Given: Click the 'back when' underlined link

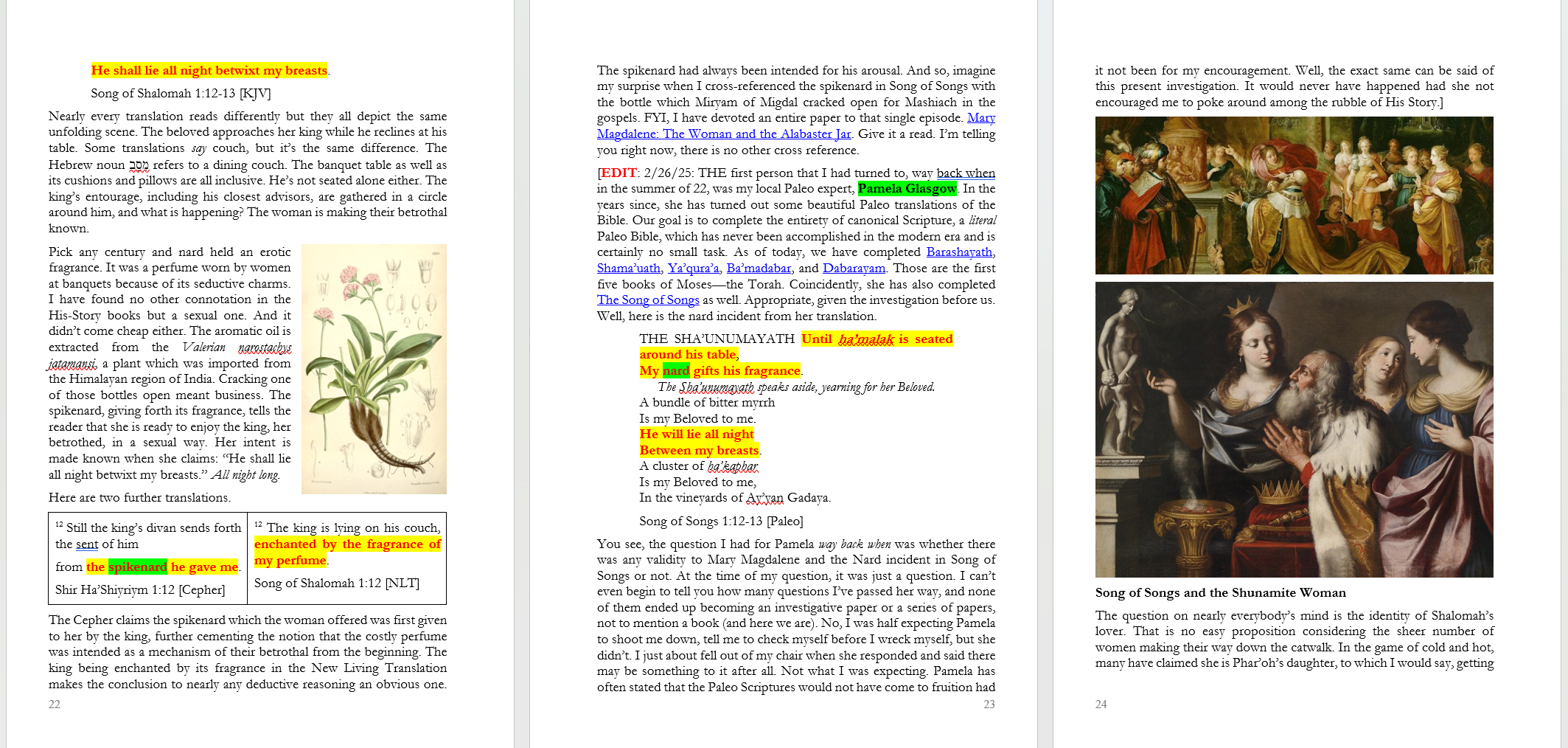Looking at the screenshot, I should tap(966, 173).
